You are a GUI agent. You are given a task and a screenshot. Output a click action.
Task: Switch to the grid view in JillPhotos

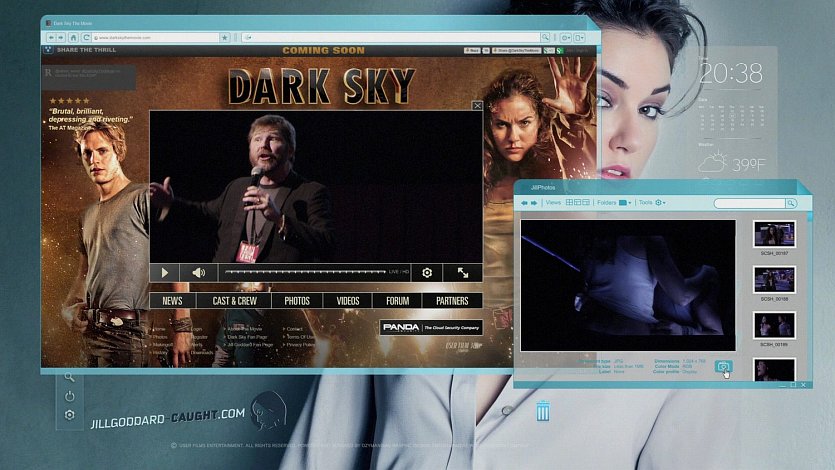pyautogui.click(x=571, y=203)
